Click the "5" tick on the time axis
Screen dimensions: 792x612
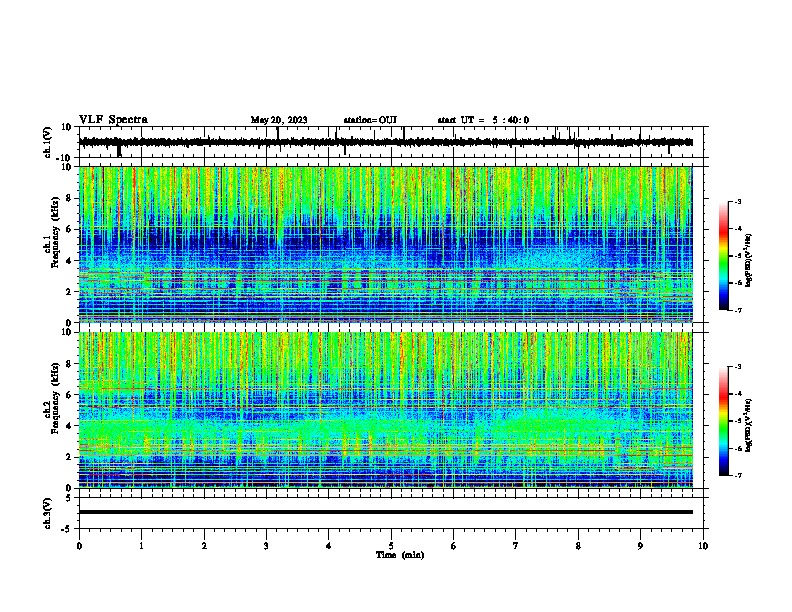coord(391,546)
